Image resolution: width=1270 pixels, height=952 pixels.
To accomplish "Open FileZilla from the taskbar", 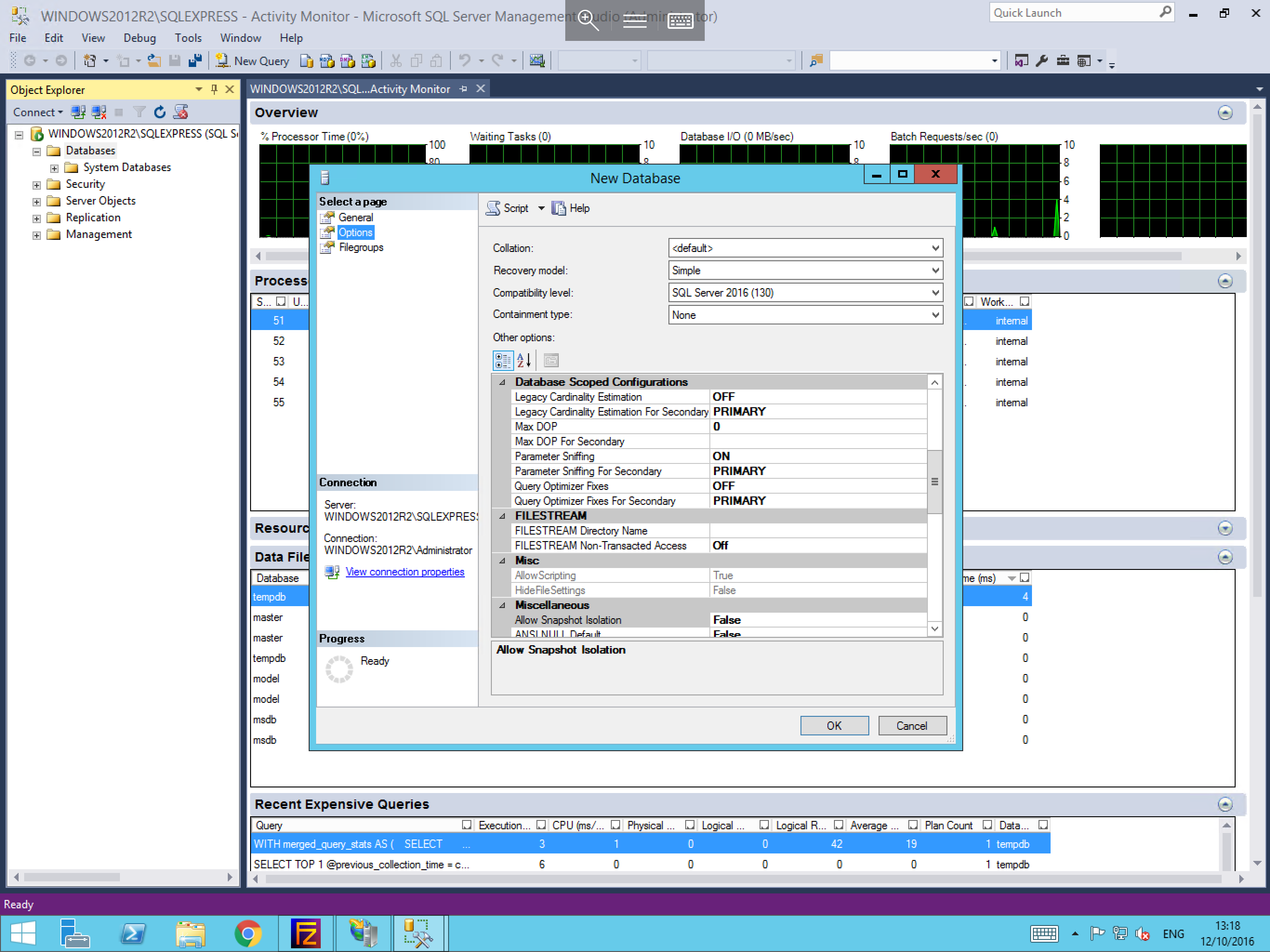I will (x=305, y=933).
